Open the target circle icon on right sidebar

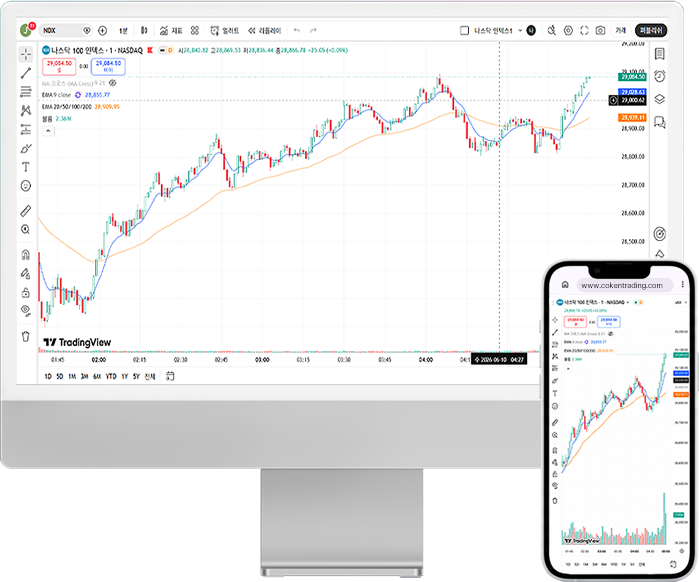[660, 234]
